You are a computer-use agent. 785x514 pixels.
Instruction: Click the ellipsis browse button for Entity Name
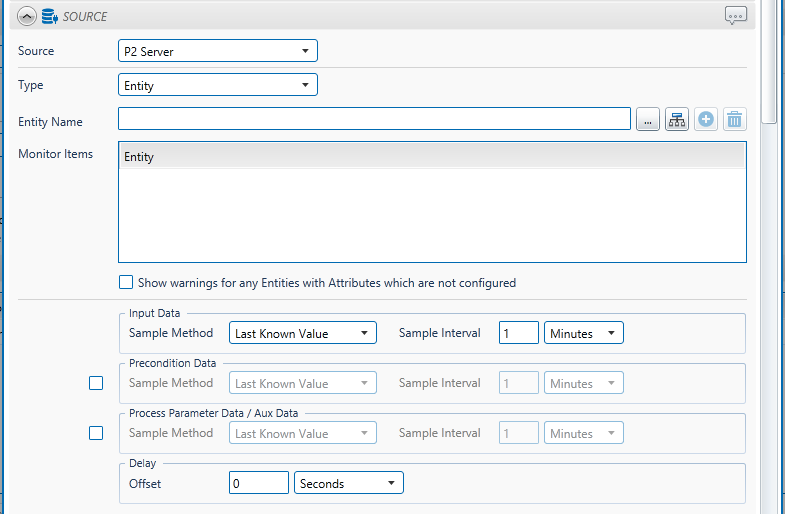point(647,120)
